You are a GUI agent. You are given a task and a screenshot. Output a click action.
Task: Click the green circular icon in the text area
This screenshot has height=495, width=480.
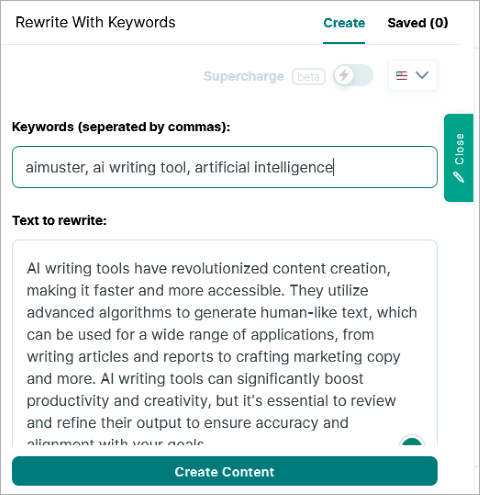(412, 441)
